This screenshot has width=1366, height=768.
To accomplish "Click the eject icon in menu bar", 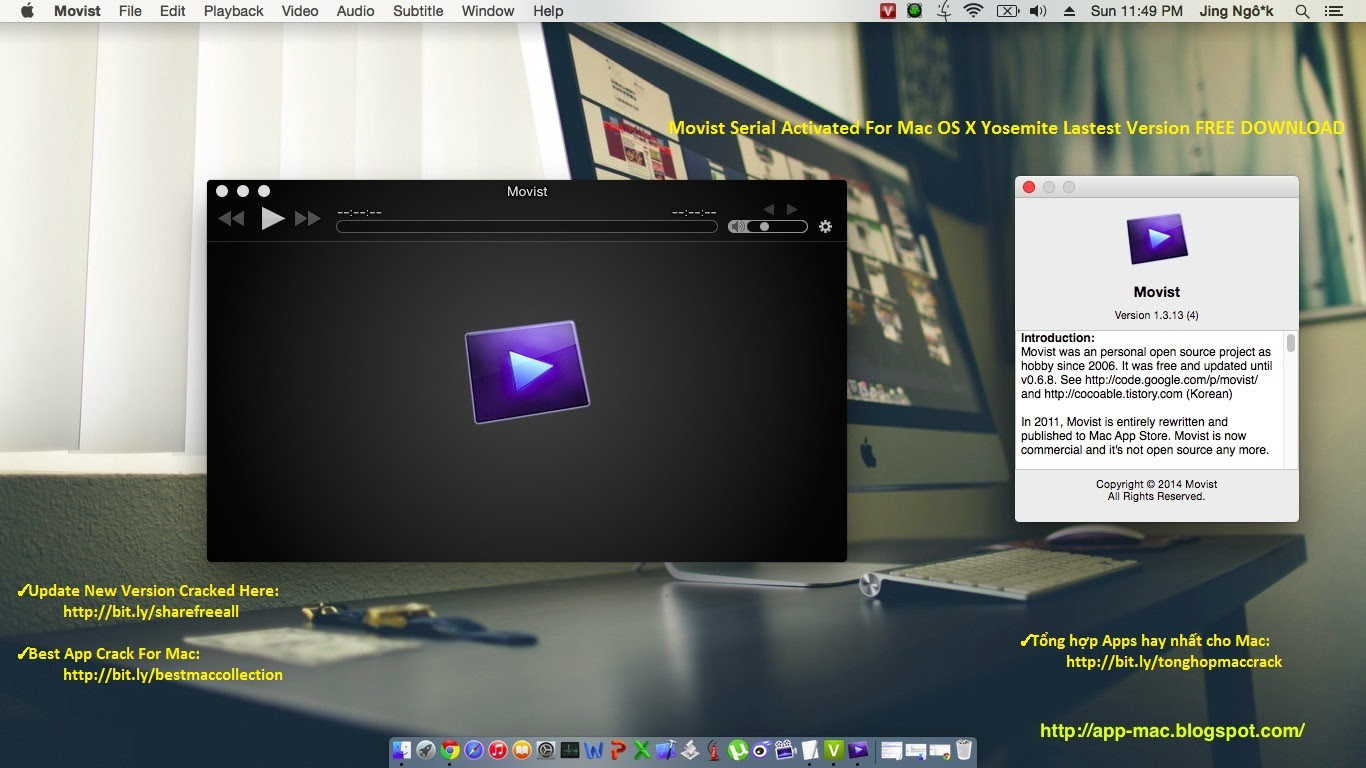I will [x=1069, y=11].
